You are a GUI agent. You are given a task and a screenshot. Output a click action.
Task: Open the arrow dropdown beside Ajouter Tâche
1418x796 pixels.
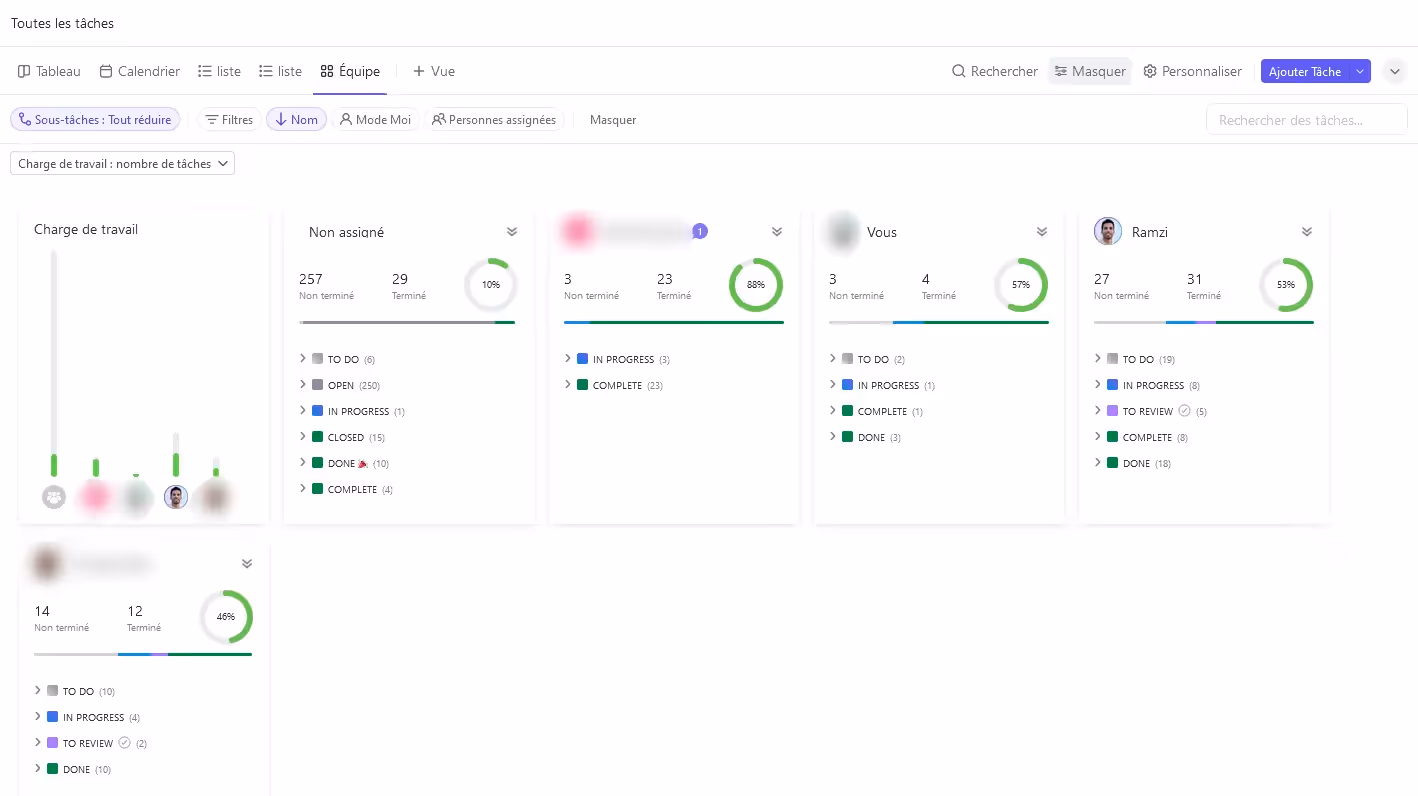[1360, 72]
